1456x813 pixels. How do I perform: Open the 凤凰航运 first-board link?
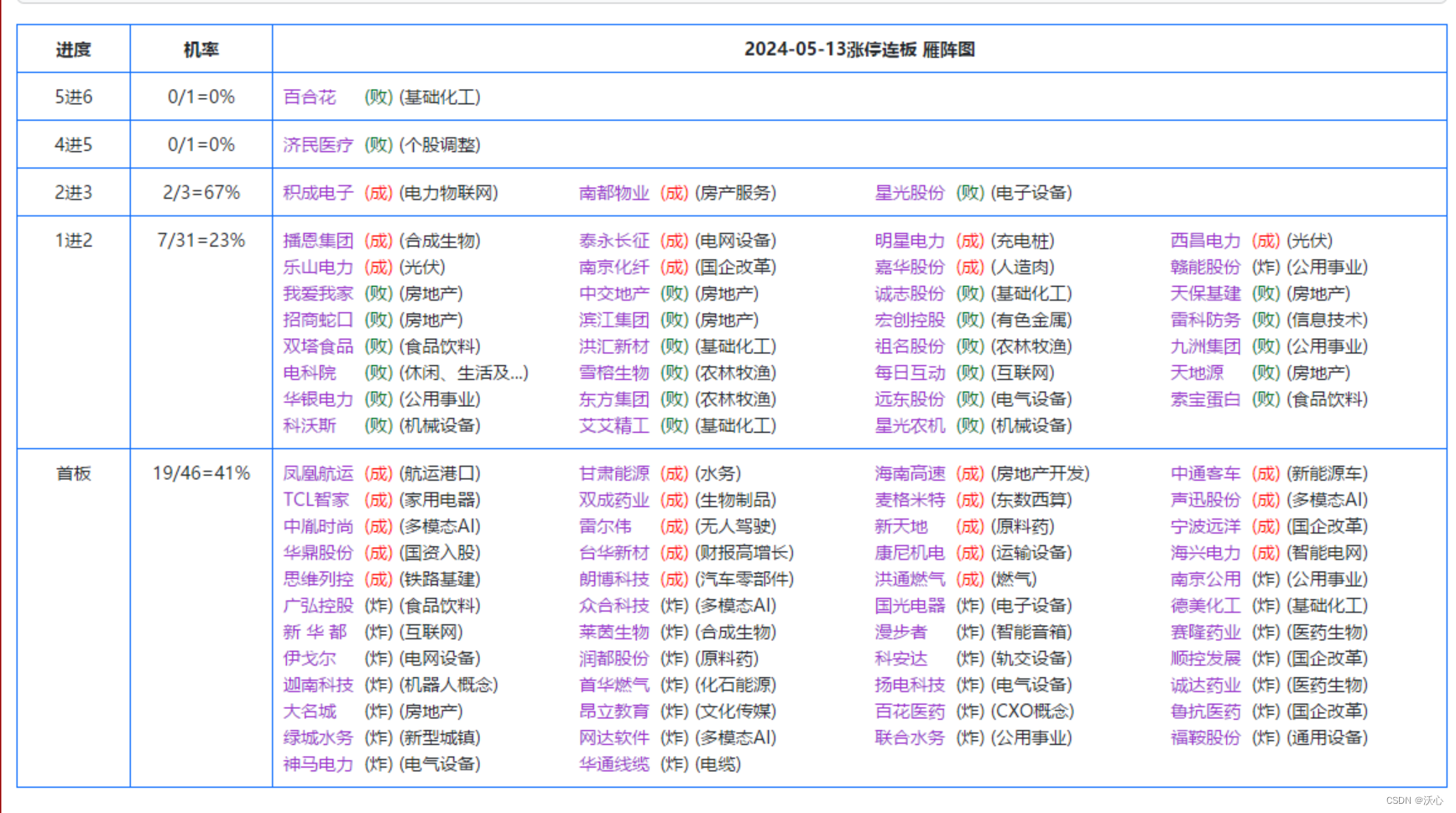(318, 473)
